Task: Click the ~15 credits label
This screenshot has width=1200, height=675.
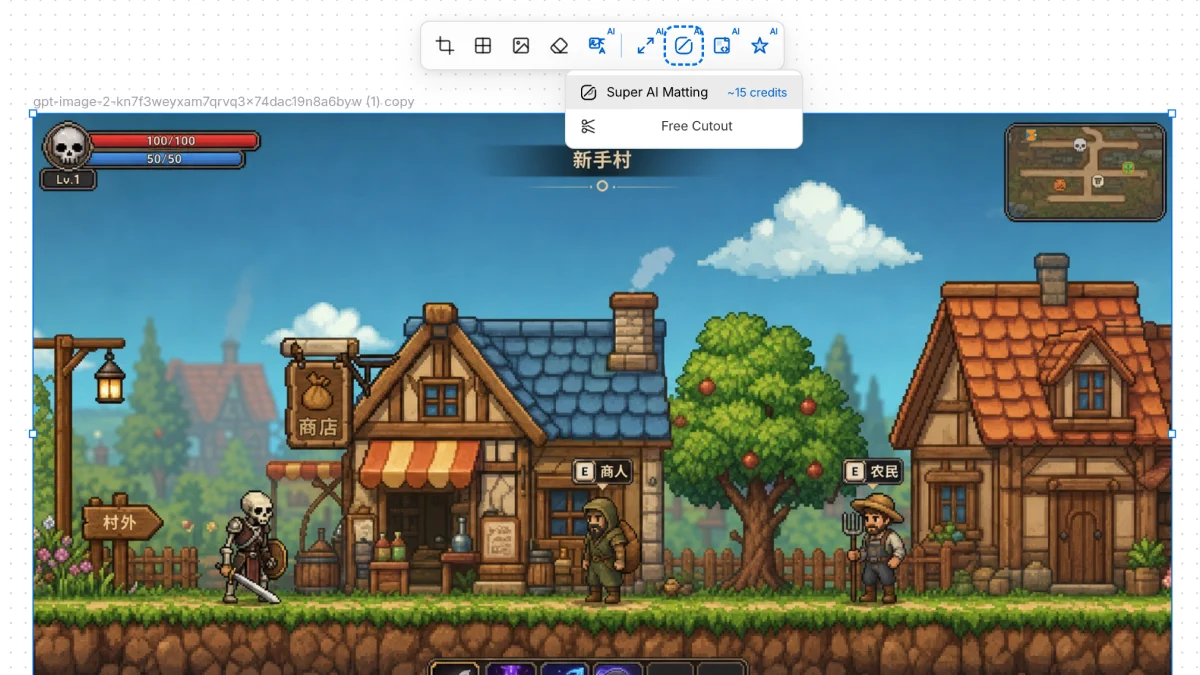Action: pyautogui.click(x=757, y=93)
